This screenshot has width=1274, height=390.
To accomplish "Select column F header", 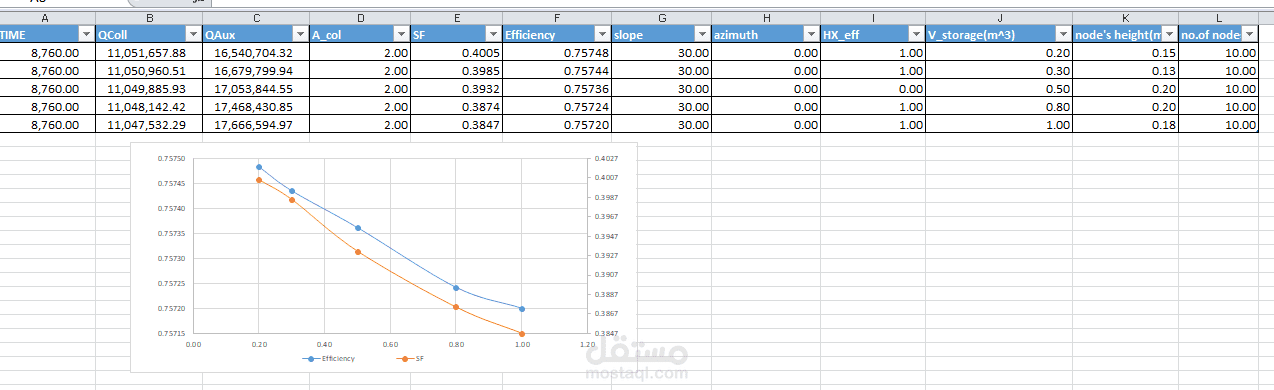I will [556, 18].
